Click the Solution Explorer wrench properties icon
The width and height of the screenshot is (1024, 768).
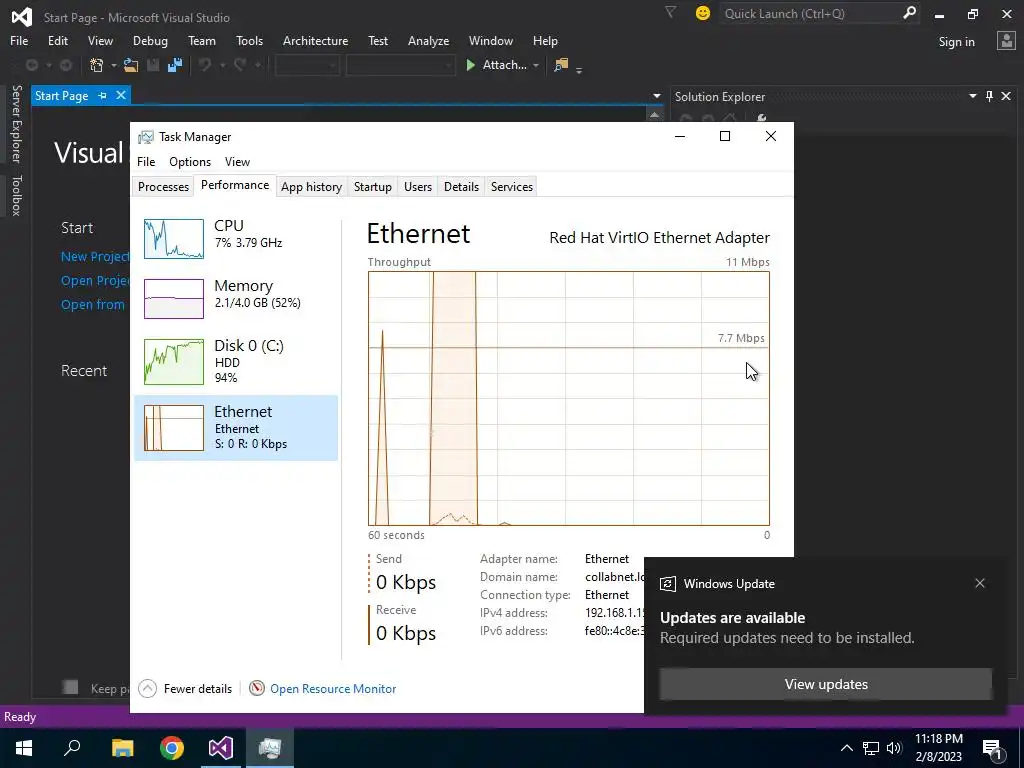click(761, 118)
